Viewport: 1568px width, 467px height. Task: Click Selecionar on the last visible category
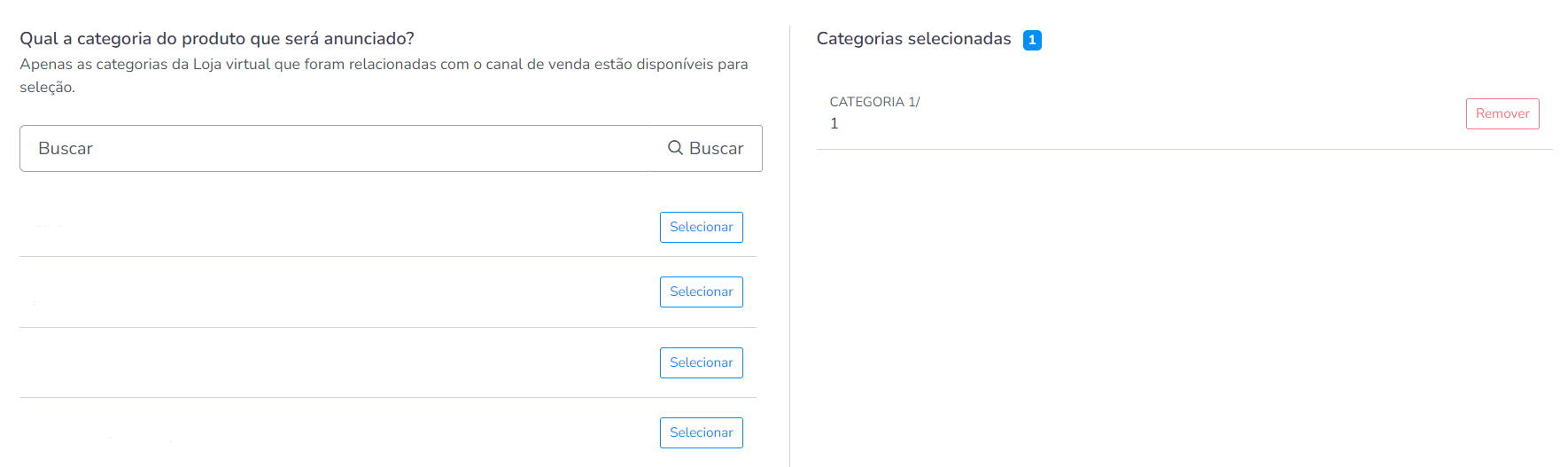701,432
